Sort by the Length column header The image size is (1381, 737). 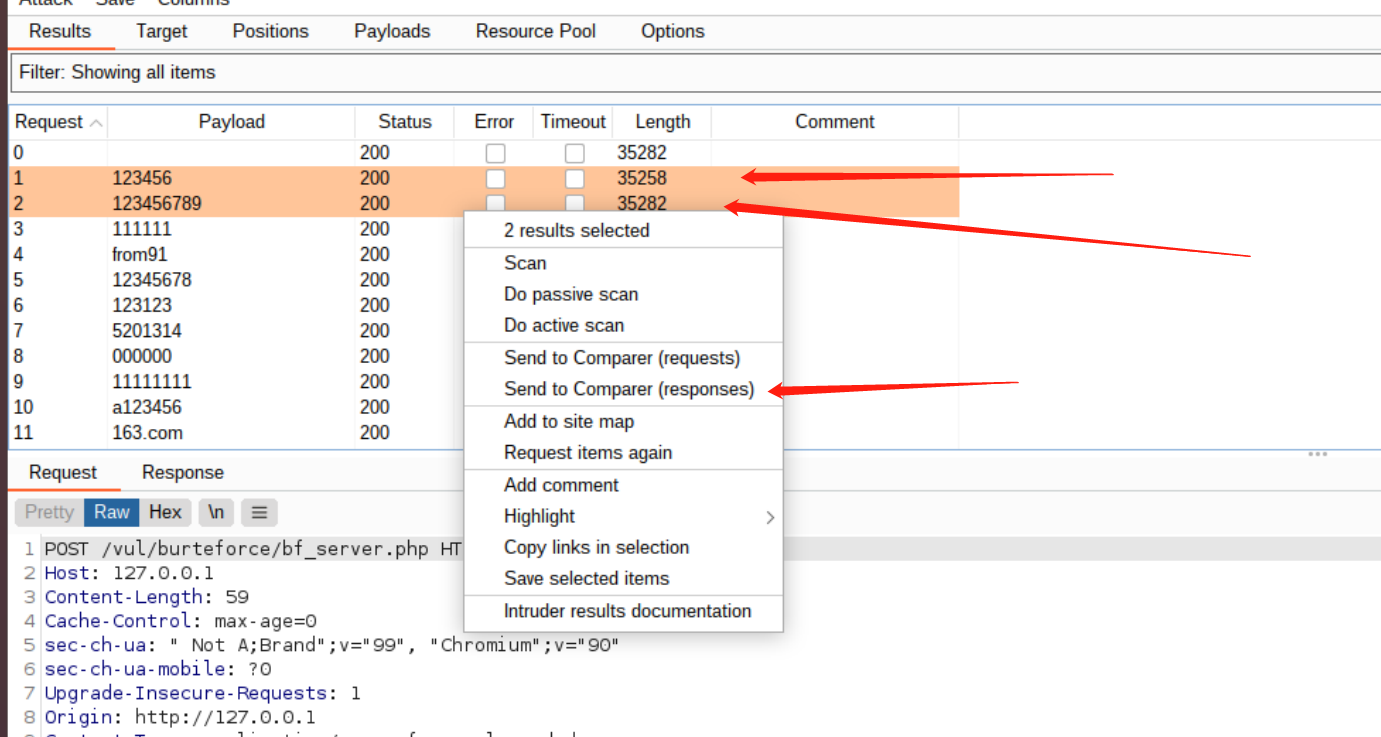(662, 122)
